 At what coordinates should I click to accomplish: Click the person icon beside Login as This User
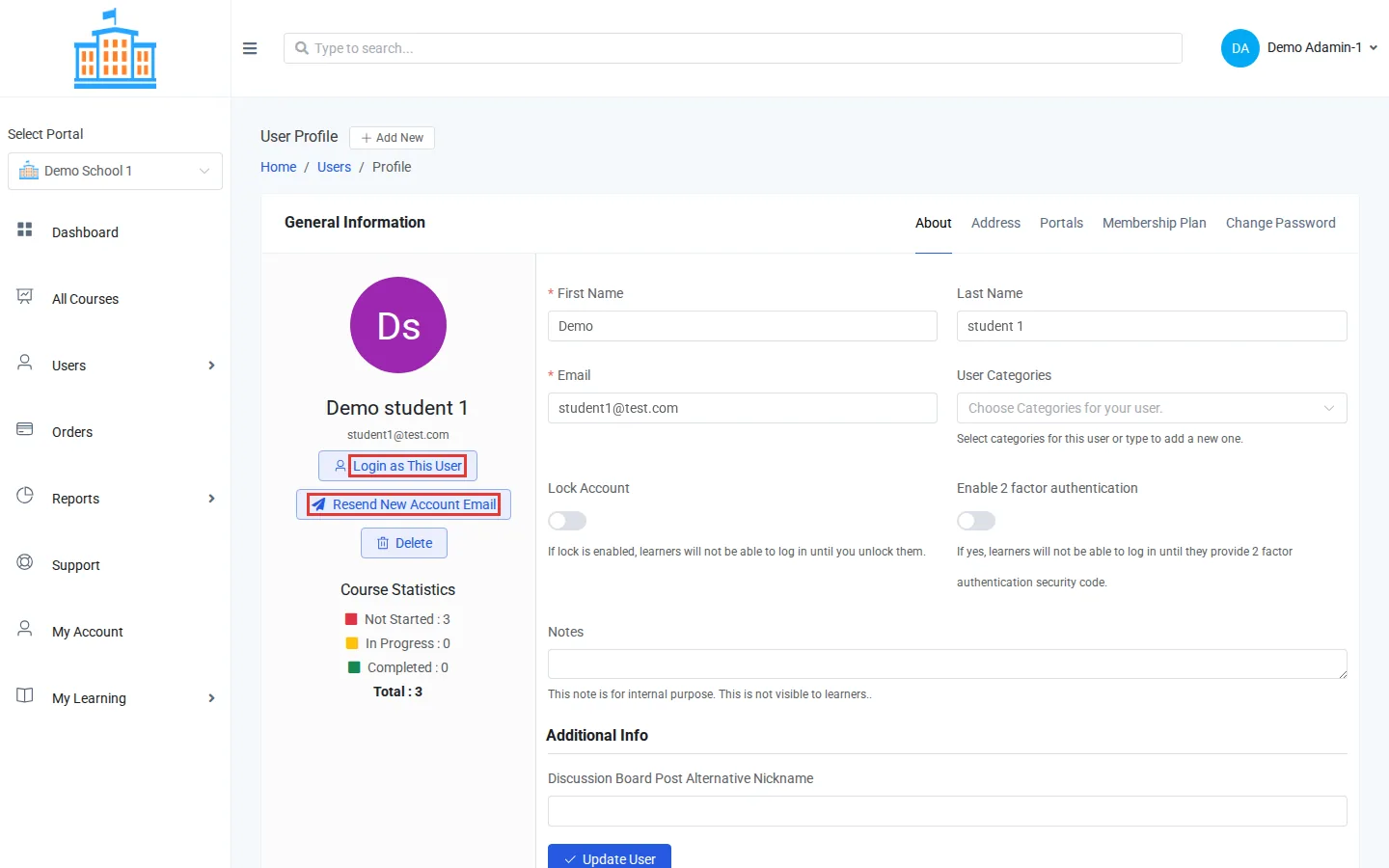tap(340, 466)
